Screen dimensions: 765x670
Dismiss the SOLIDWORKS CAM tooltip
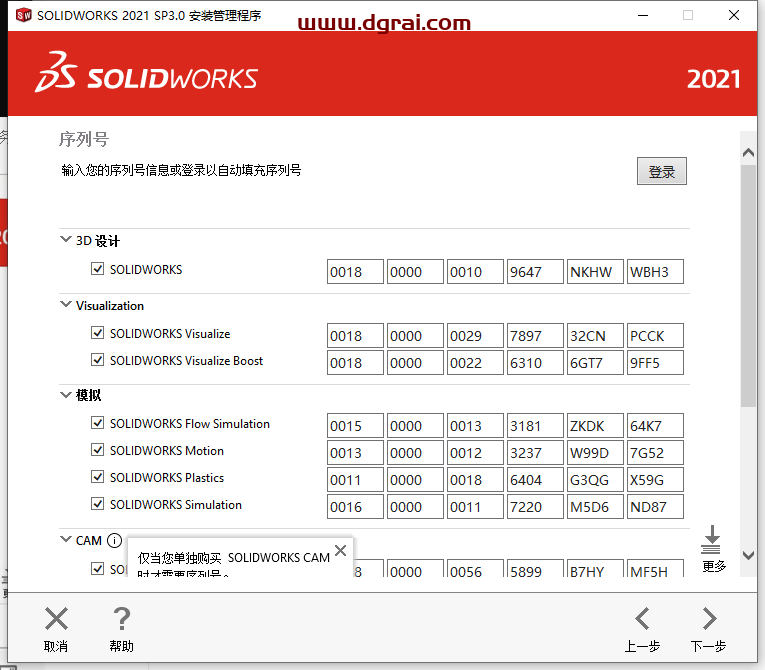click(341, 550)
